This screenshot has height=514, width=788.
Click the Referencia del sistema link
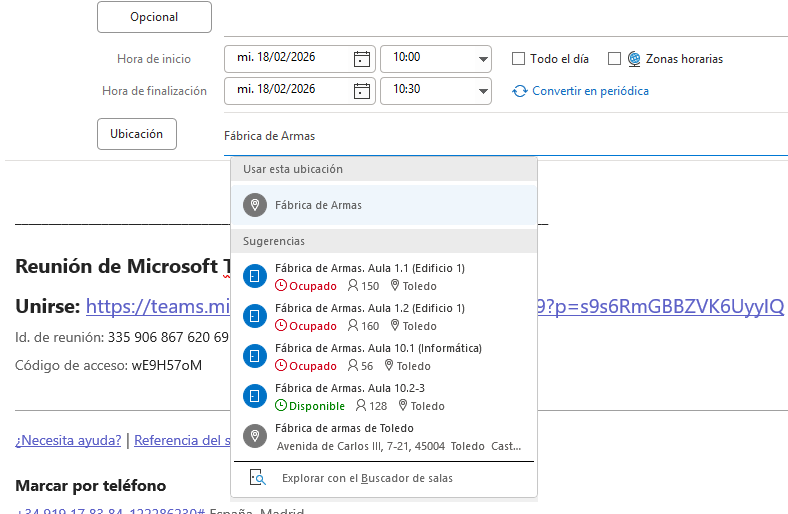point(182,440)
